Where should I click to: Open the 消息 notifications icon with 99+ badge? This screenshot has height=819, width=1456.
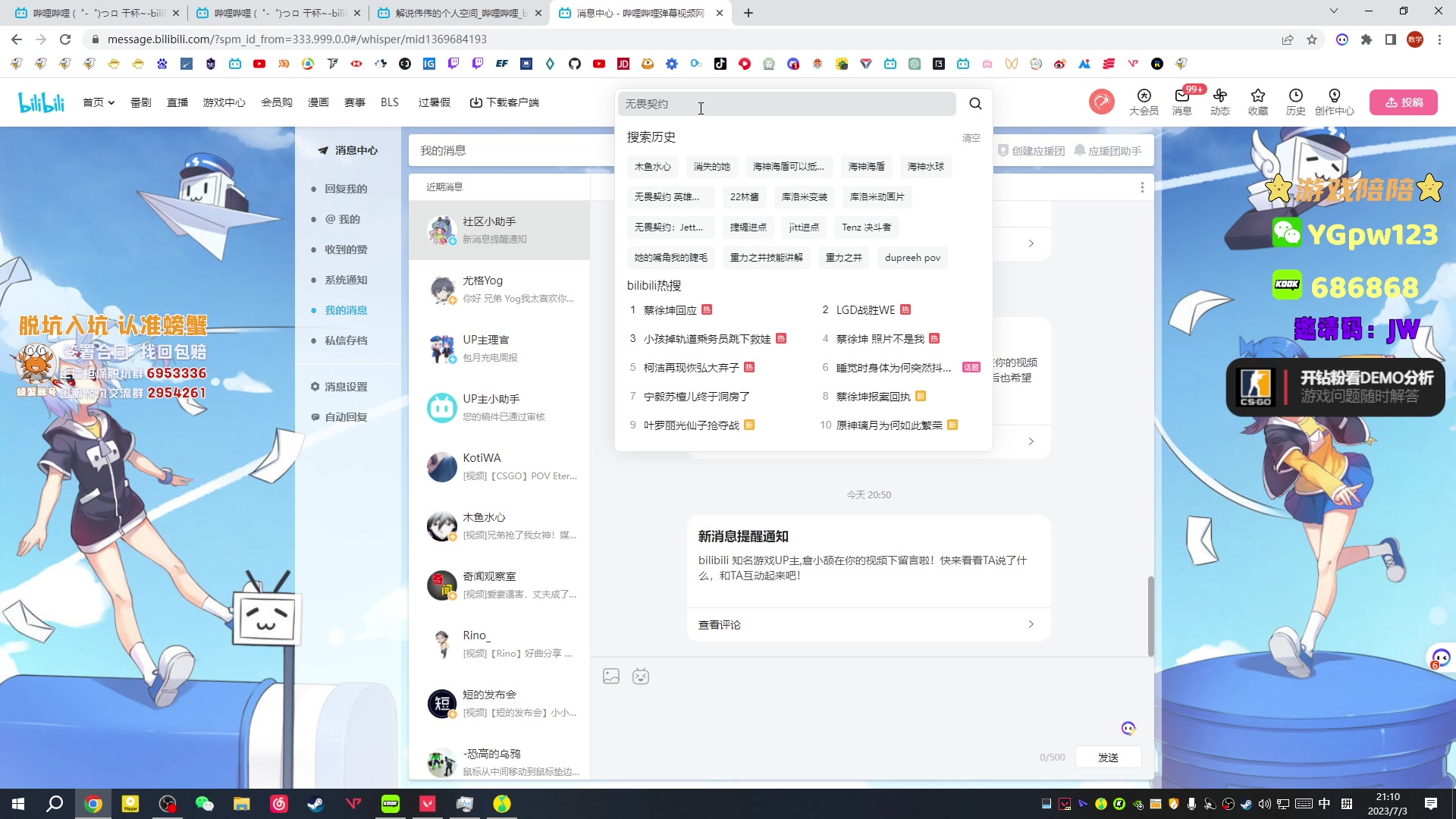coord(1181,102)
